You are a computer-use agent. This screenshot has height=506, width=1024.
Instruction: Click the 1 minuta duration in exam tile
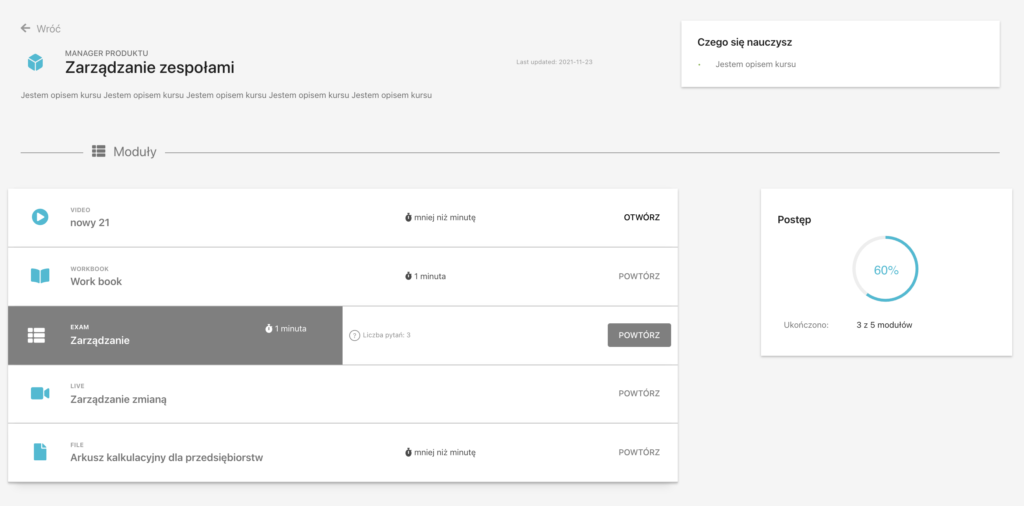[291, 328]
